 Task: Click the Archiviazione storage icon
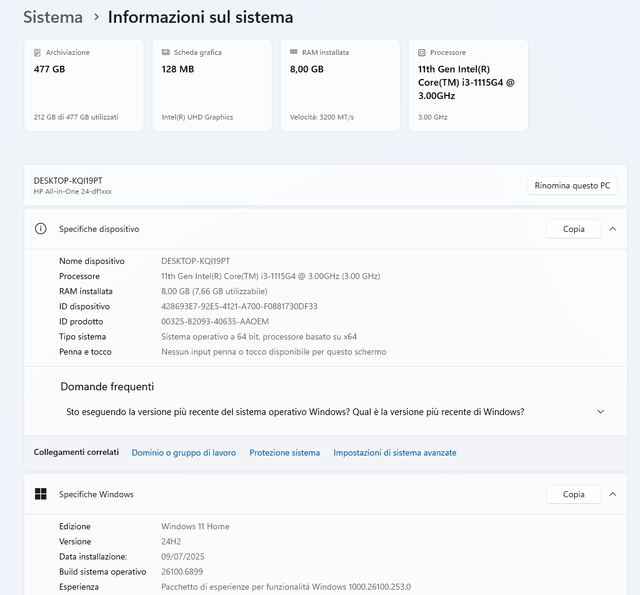(38, 52)
